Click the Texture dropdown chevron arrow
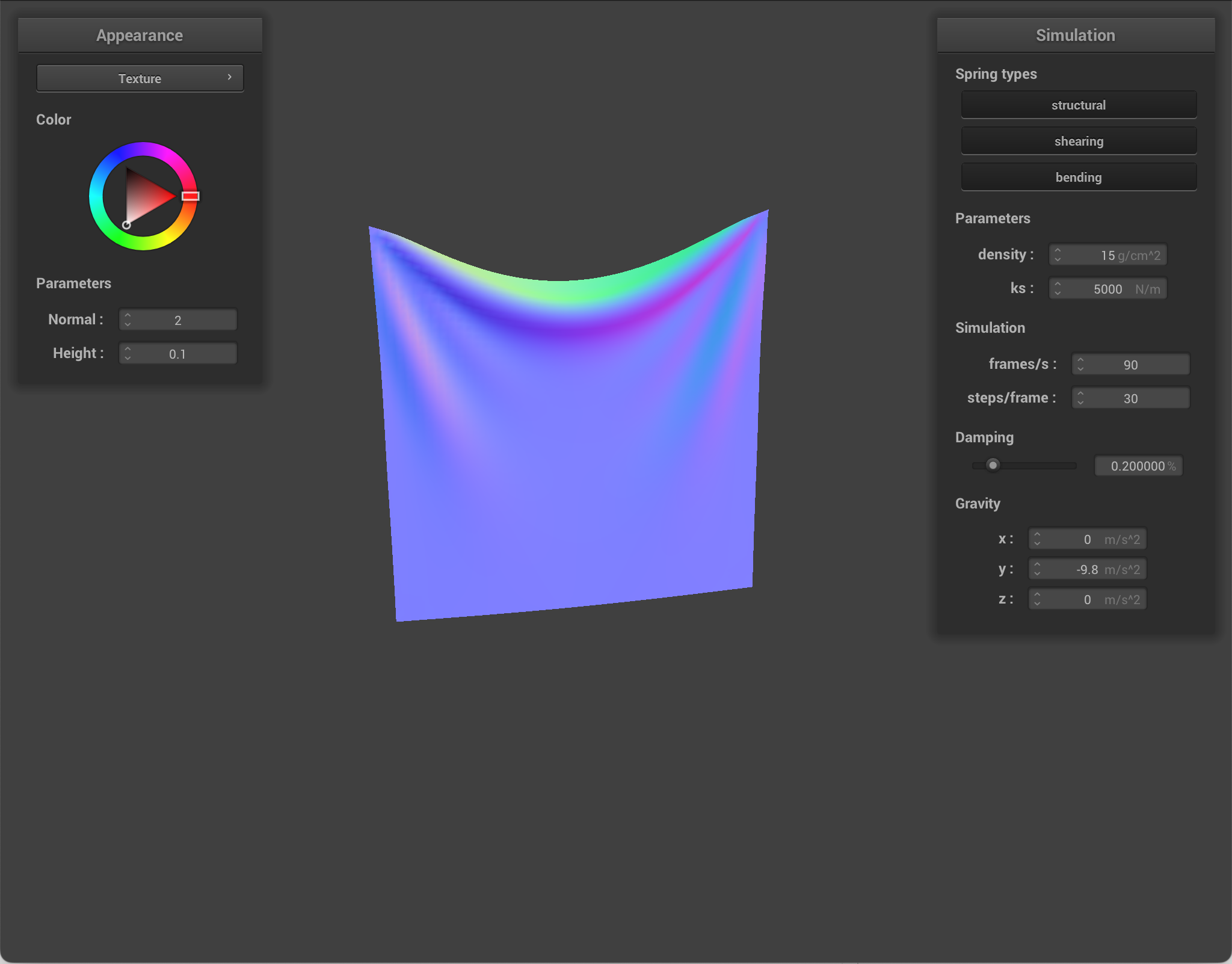Viewport: 1232px width, 964px height. 230,77
